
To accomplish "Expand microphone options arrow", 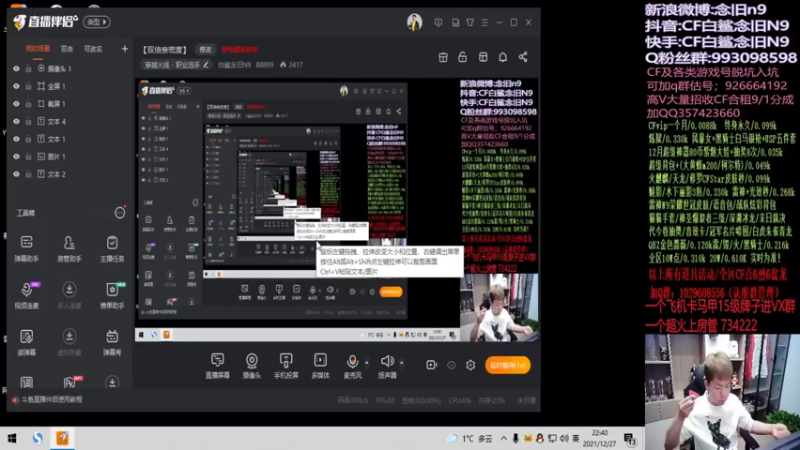I will [366, 363].
